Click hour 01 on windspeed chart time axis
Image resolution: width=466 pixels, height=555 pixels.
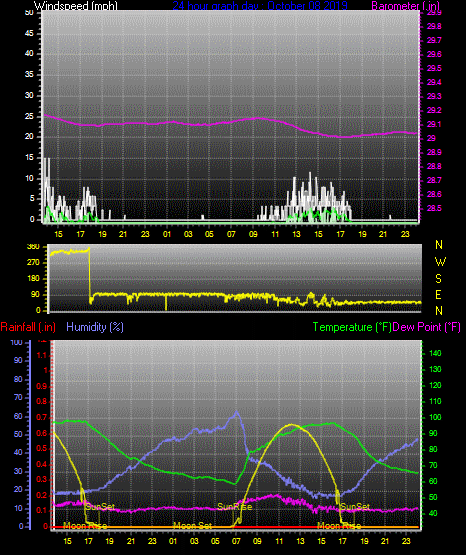pyautogui.click(x=167, y=234)
